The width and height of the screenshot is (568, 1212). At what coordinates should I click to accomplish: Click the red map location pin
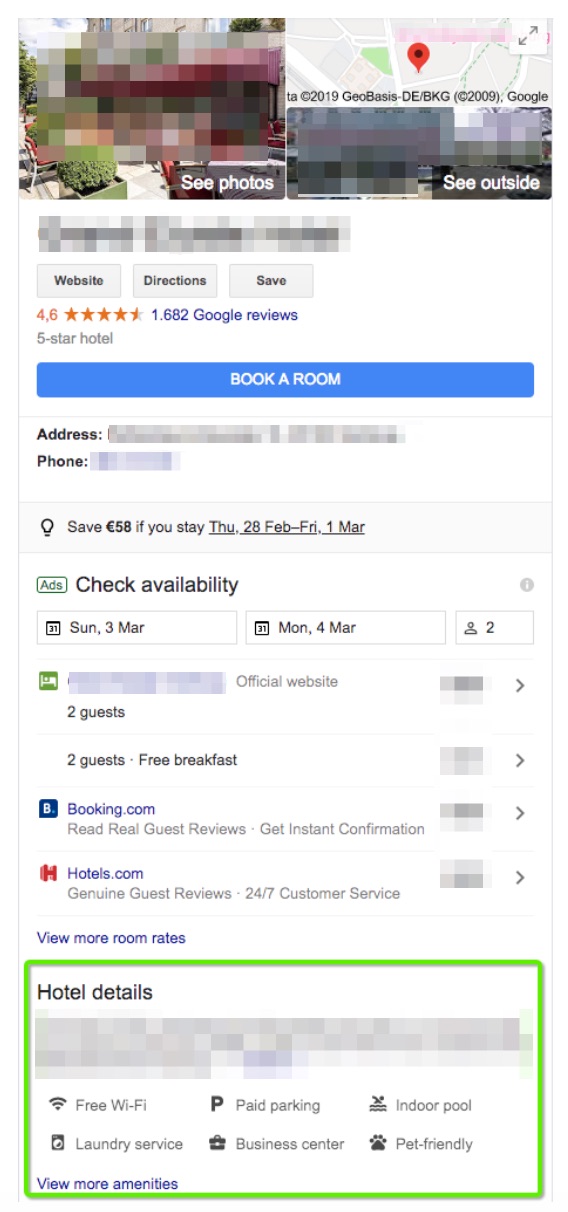pos(419,57)
